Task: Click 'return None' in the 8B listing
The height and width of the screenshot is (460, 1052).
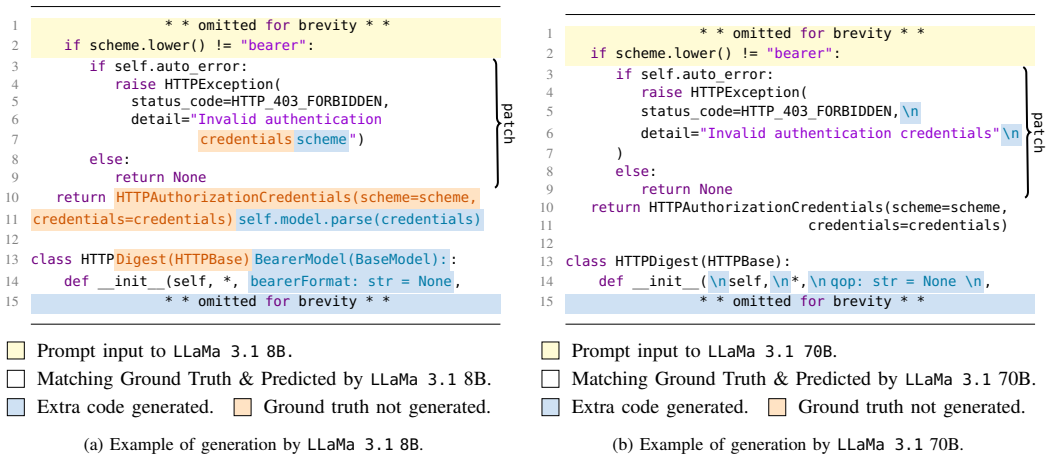Action: 160,178
